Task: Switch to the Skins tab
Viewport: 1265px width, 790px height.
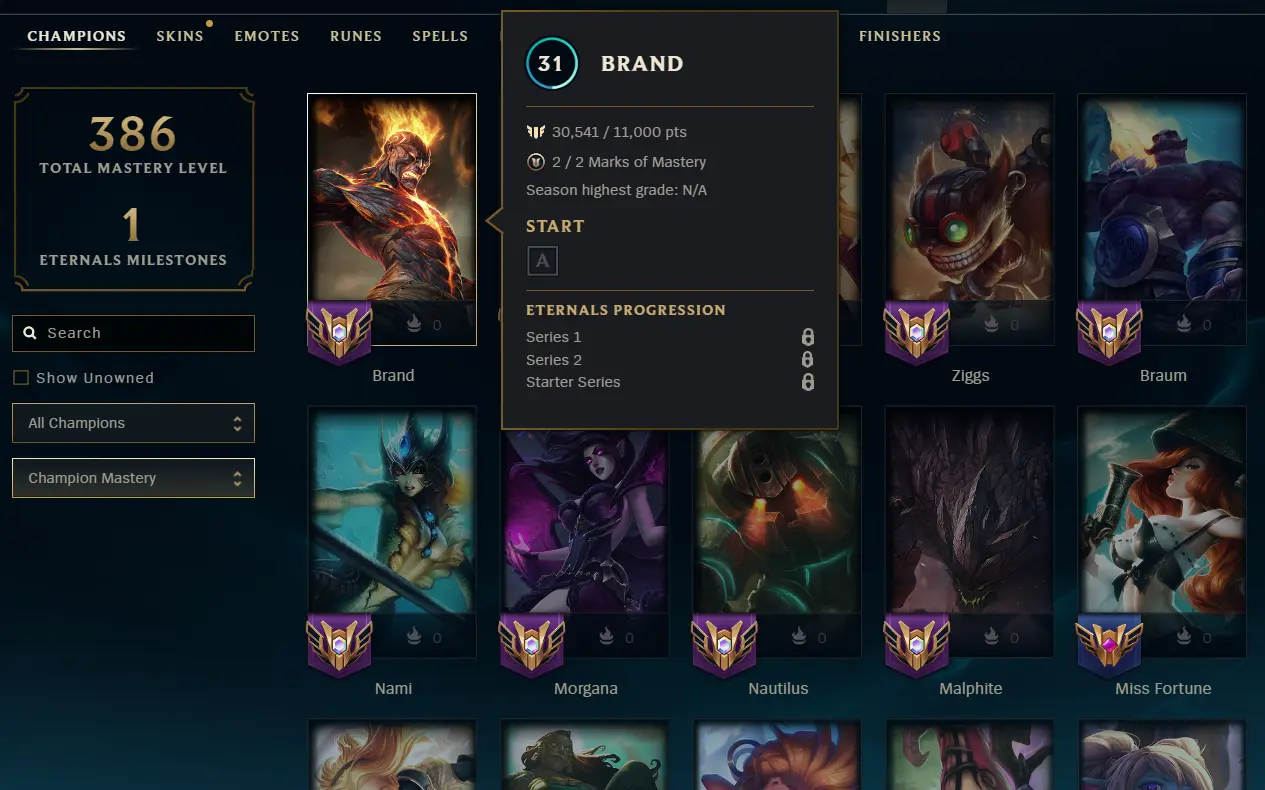Action: (x=180, y=36)
